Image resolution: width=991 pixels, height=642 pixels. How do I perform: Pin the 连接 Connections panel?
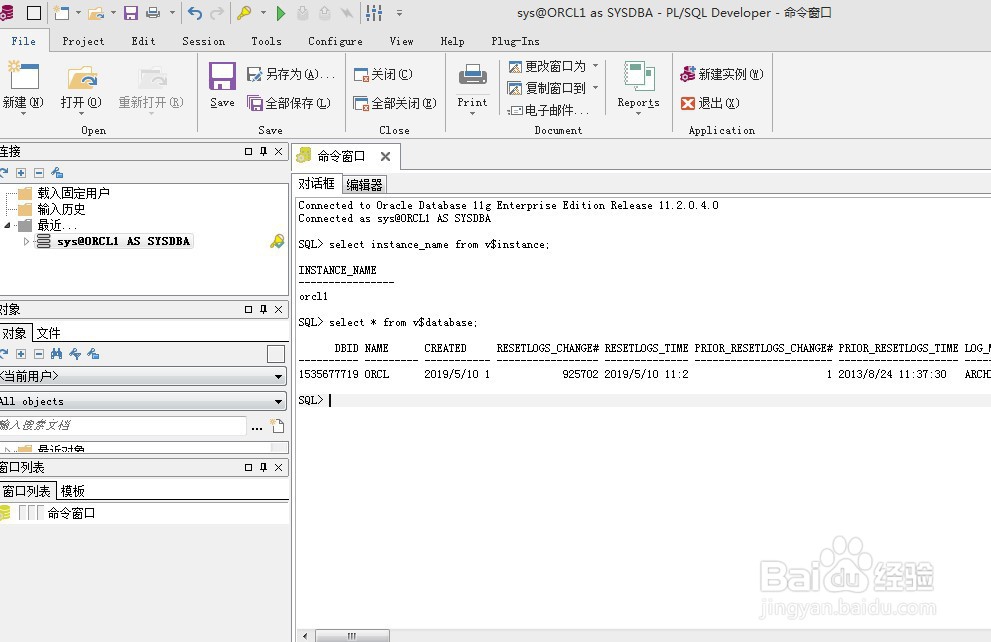pyautogui.click(x=264, y=152)
